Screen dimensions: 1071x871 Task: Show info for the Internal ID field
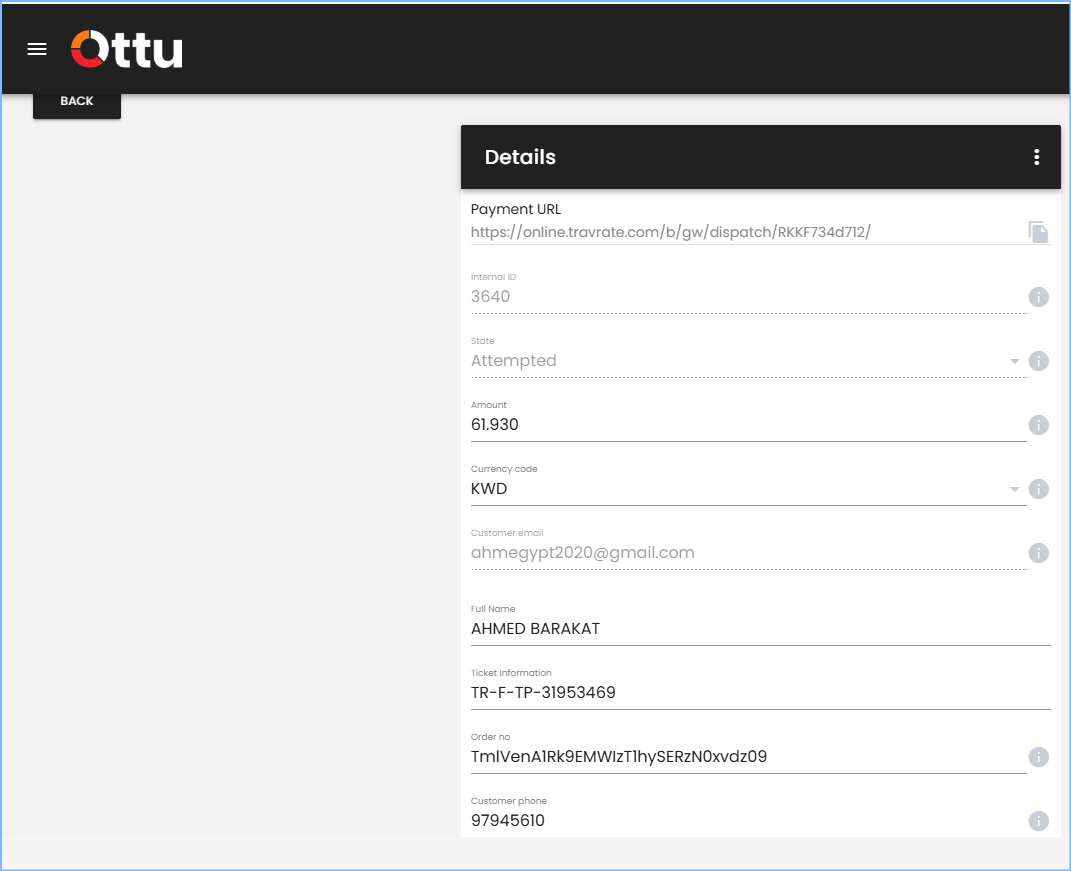[1038, 297]
